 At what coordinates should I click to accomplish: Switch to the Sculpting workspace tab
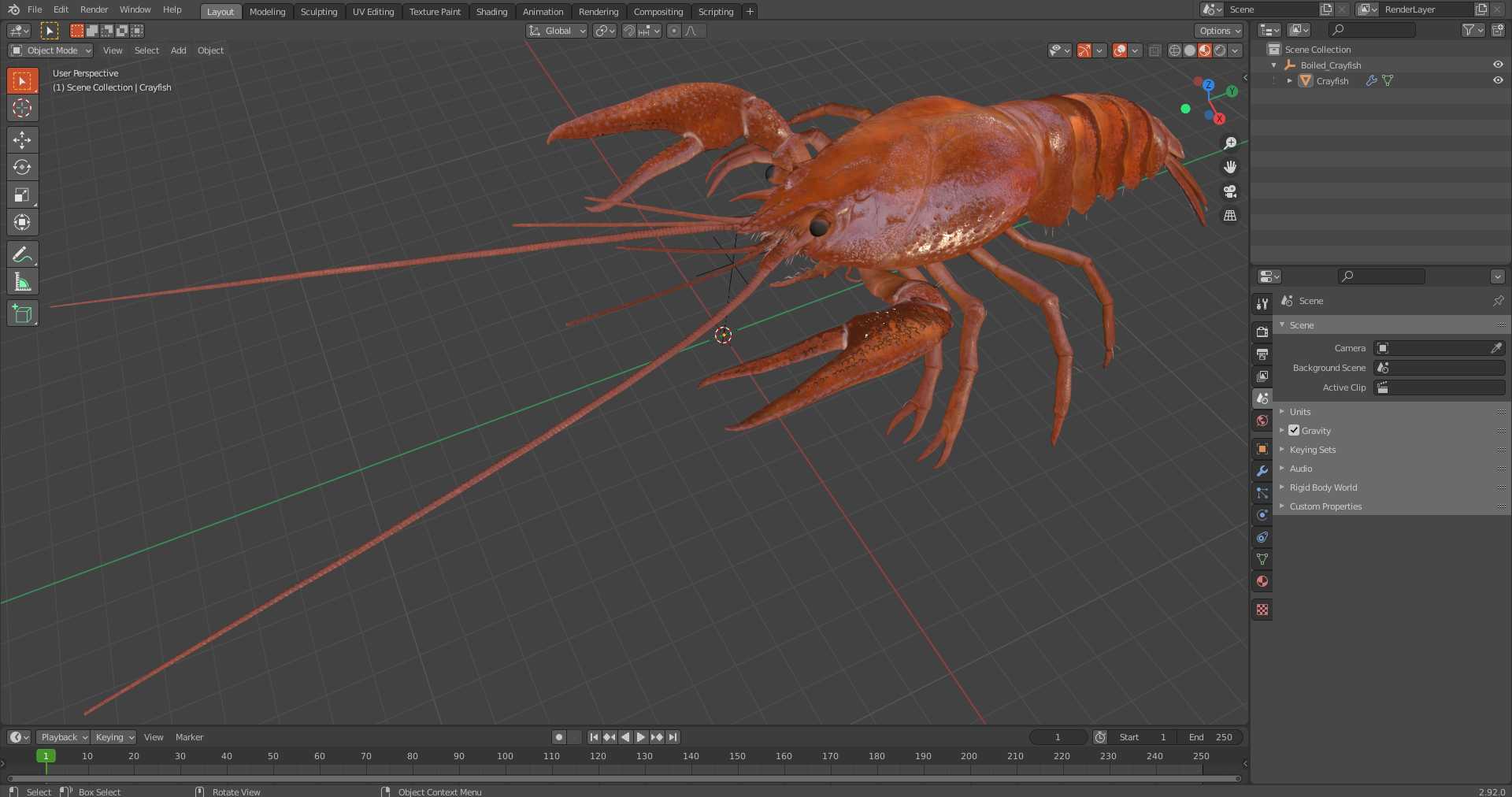pos(319,11)
